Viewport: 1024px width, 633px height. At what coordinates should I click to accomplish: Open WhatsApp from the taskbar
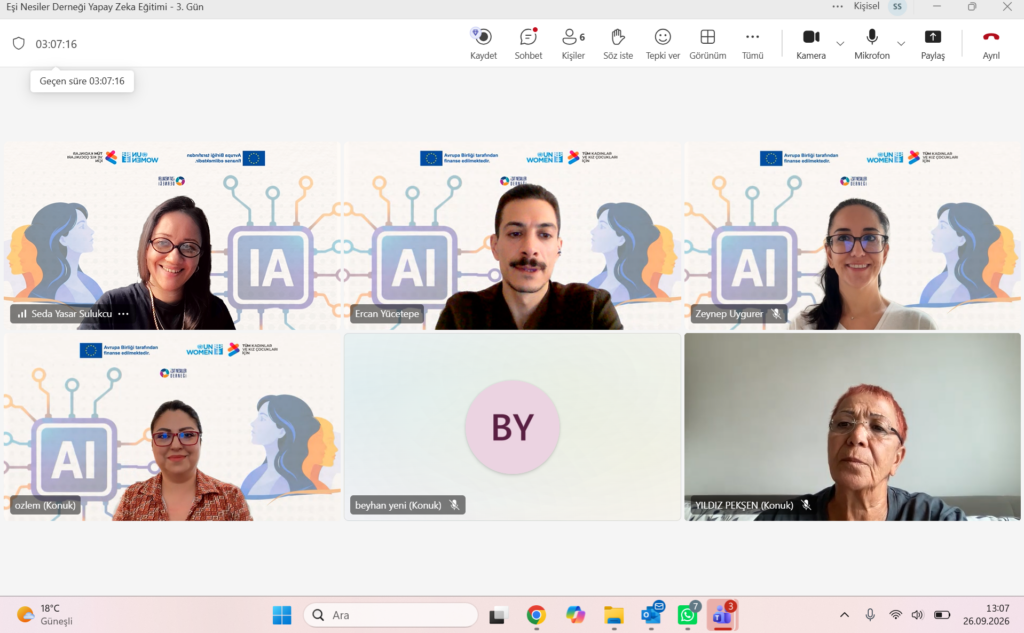688,615
